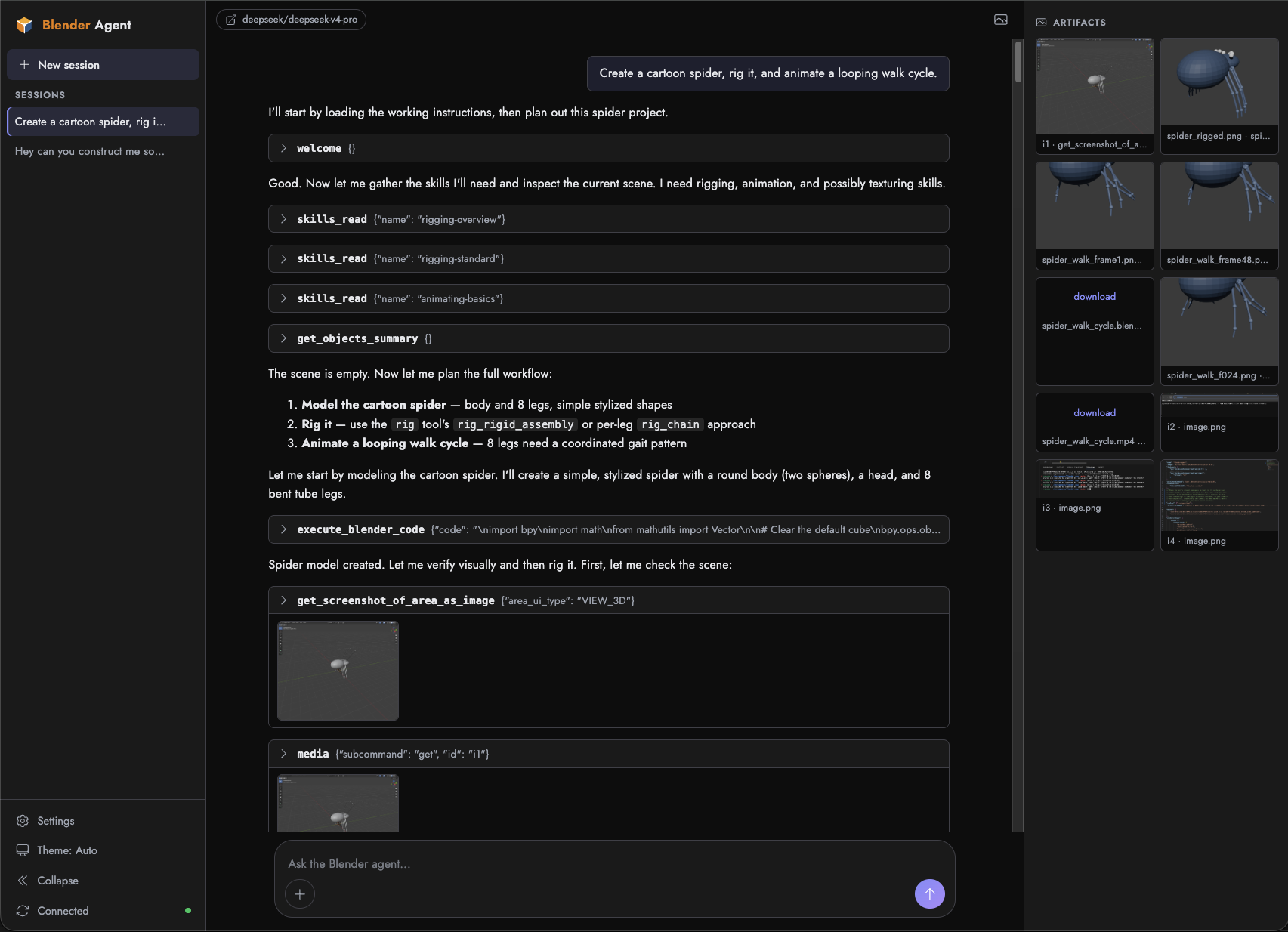Click the Theme monitor icon
This screenshot has width=1288, height=932.
(x=23, y=850)
